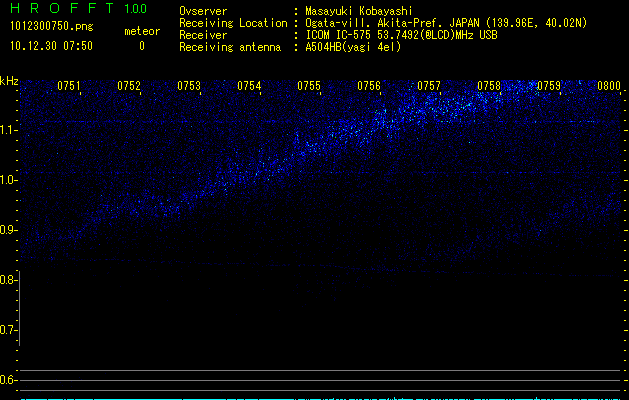Click the 1.1 kHz axis label
Screen dimensions: 629x400
click(x=8, y=130)
